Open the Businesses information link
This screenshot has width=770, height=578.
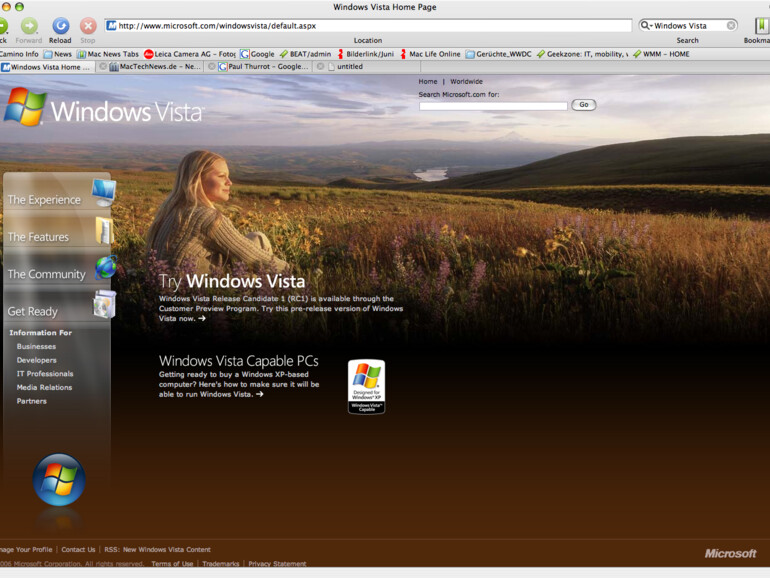tap(36, 346)
